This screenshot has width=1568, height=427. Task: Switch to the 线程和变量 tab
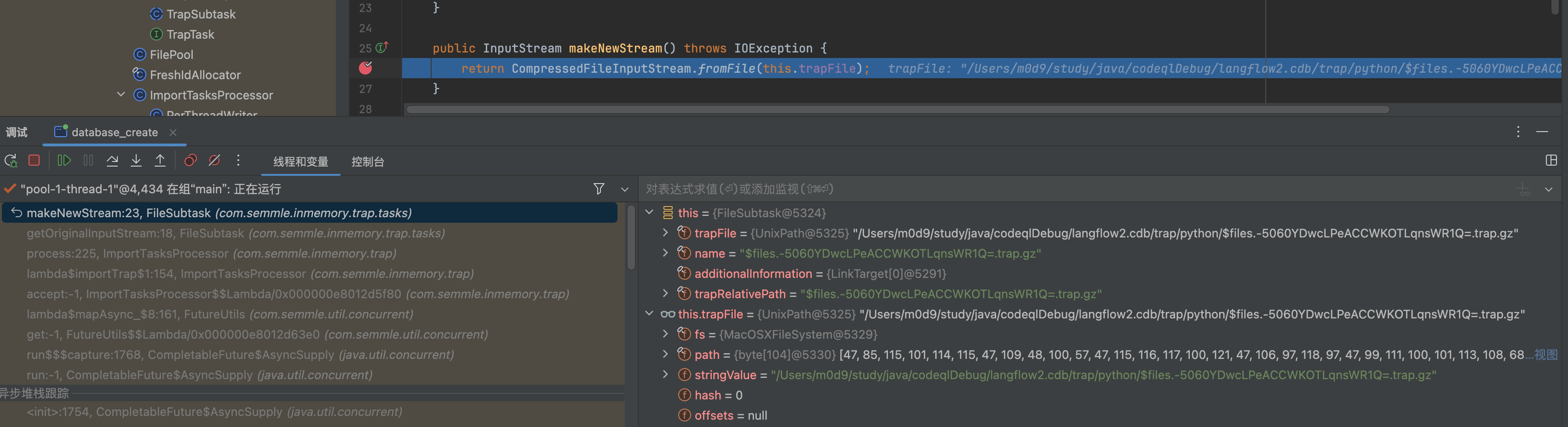[x=301, y=162]
